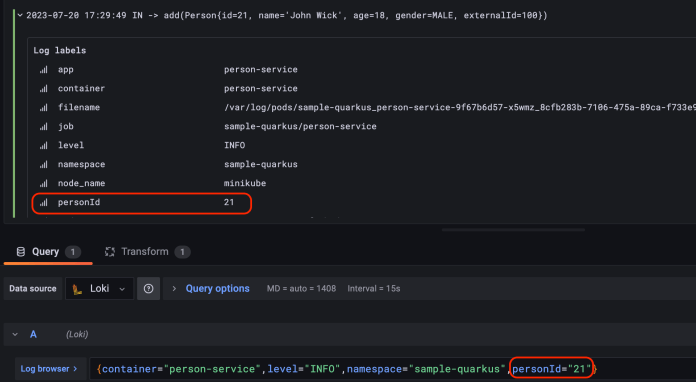Click the person-service value of container
Screen dimensions: 696x382
click(x=261, y=89)
